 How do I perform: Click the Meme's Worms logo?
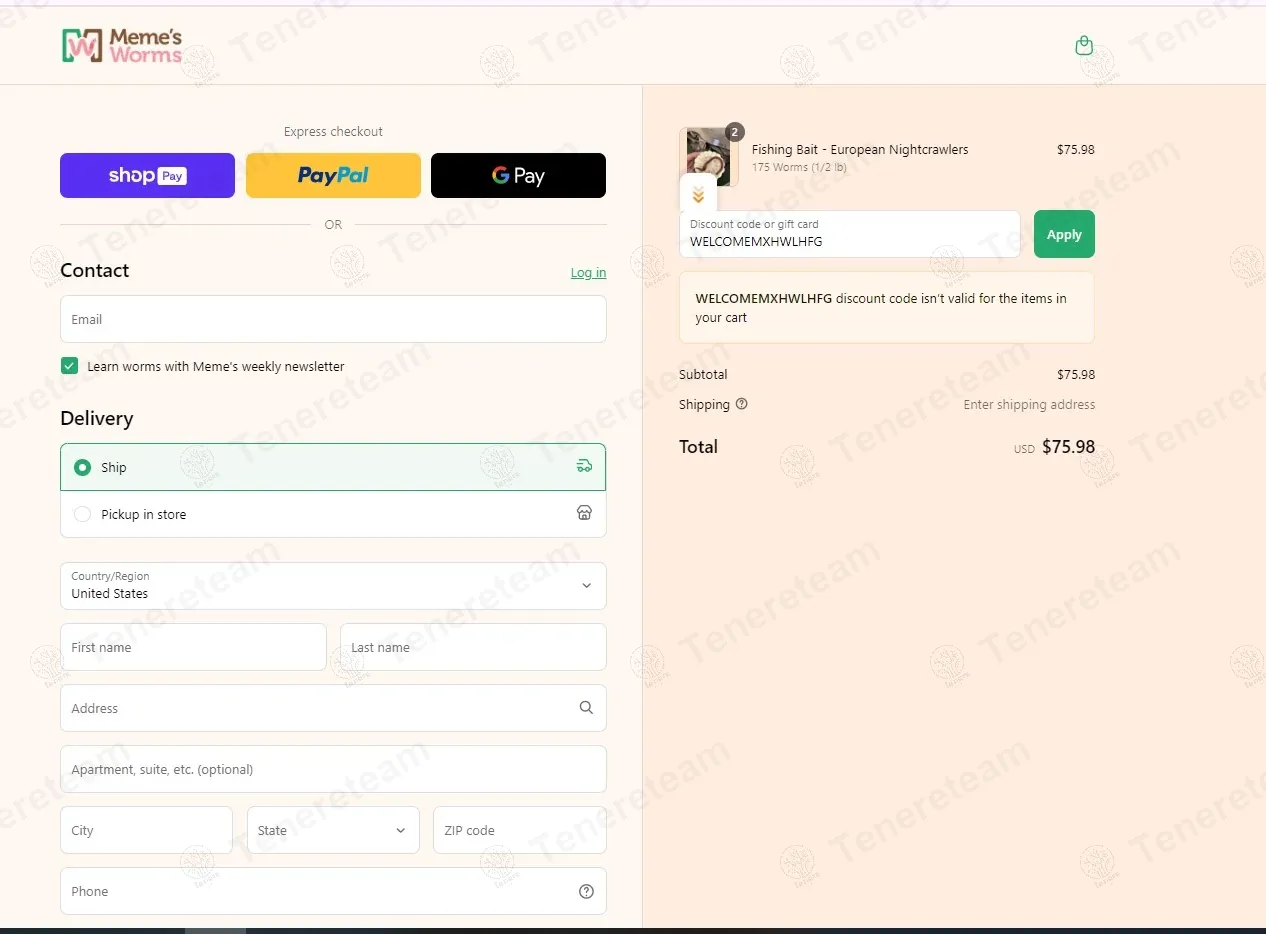point(122,45)
